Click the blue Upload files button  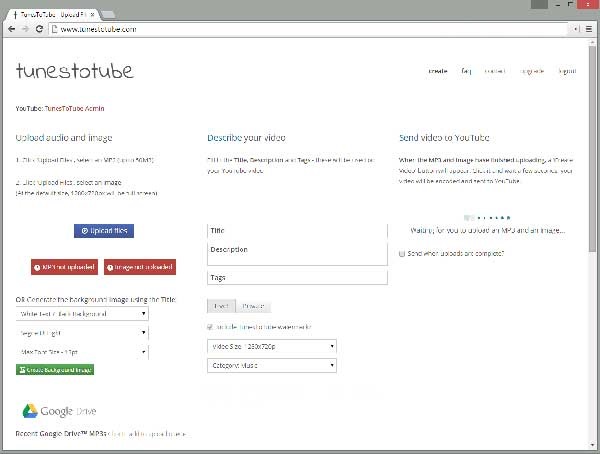[x=104, y=231]
